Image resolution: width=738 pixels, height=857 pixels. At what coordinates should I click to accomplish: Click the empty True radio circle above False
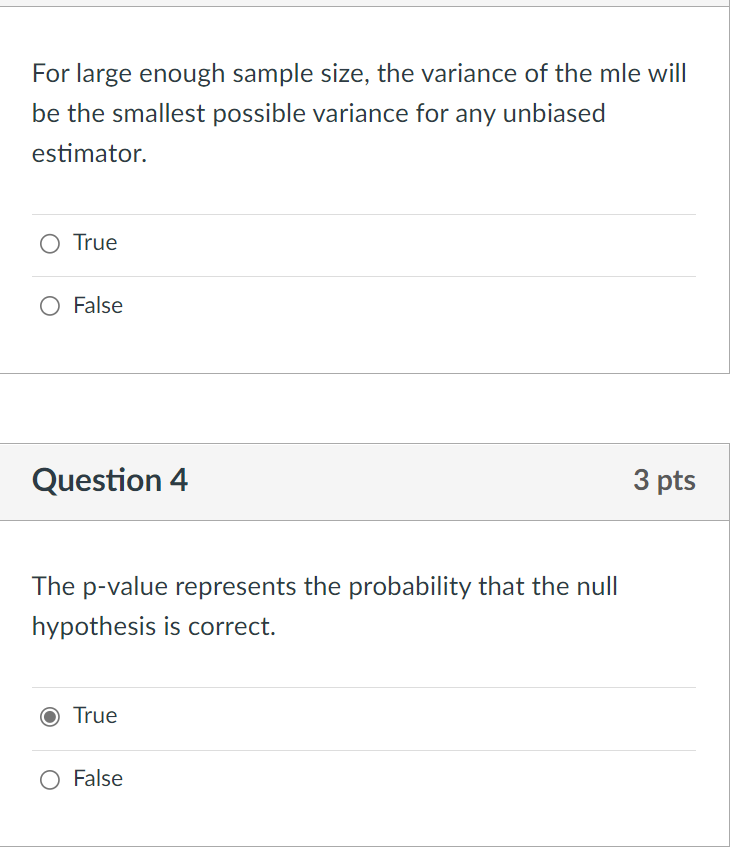point(50,242)
